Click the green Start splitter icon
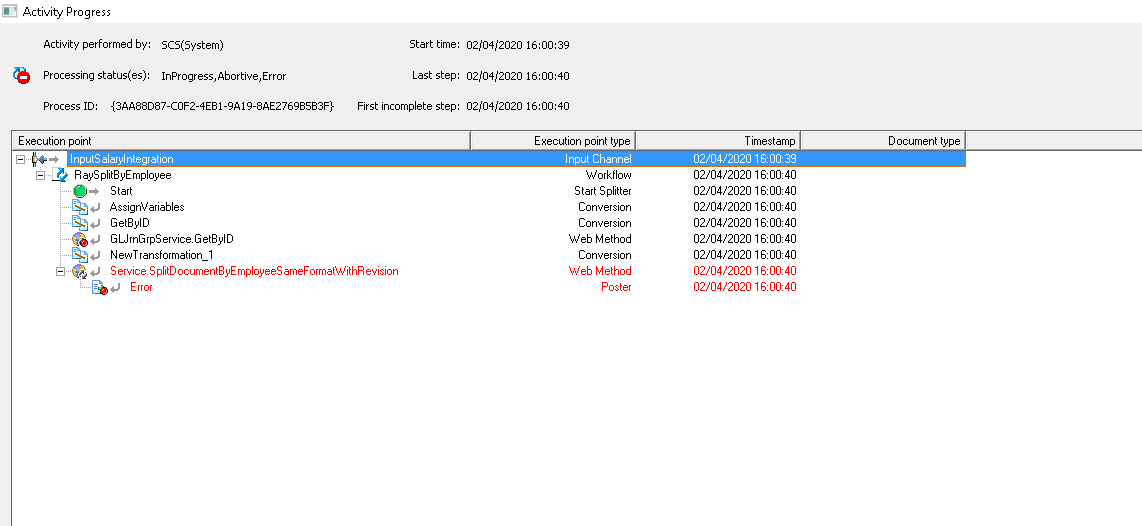The height and width of the screenshot is (526, 1142). coord(80,191)
